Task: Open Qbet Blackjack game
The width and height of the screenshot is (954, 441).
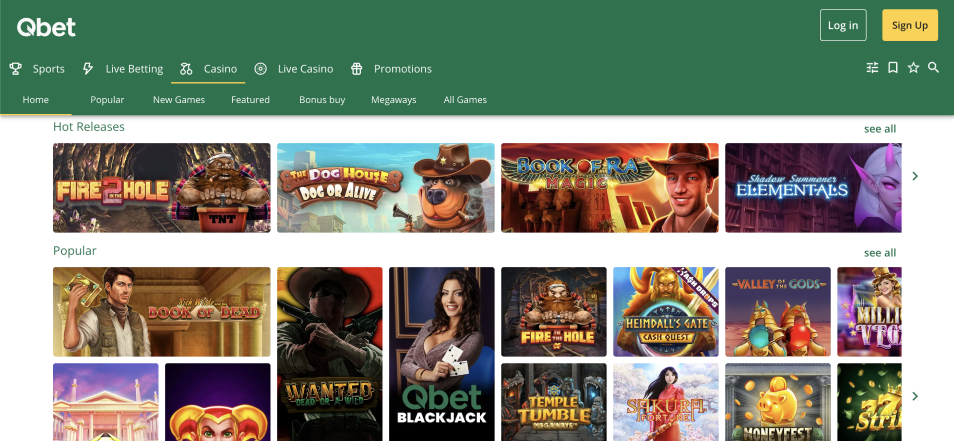Action: pyautogui.click(x=442, y=354)
